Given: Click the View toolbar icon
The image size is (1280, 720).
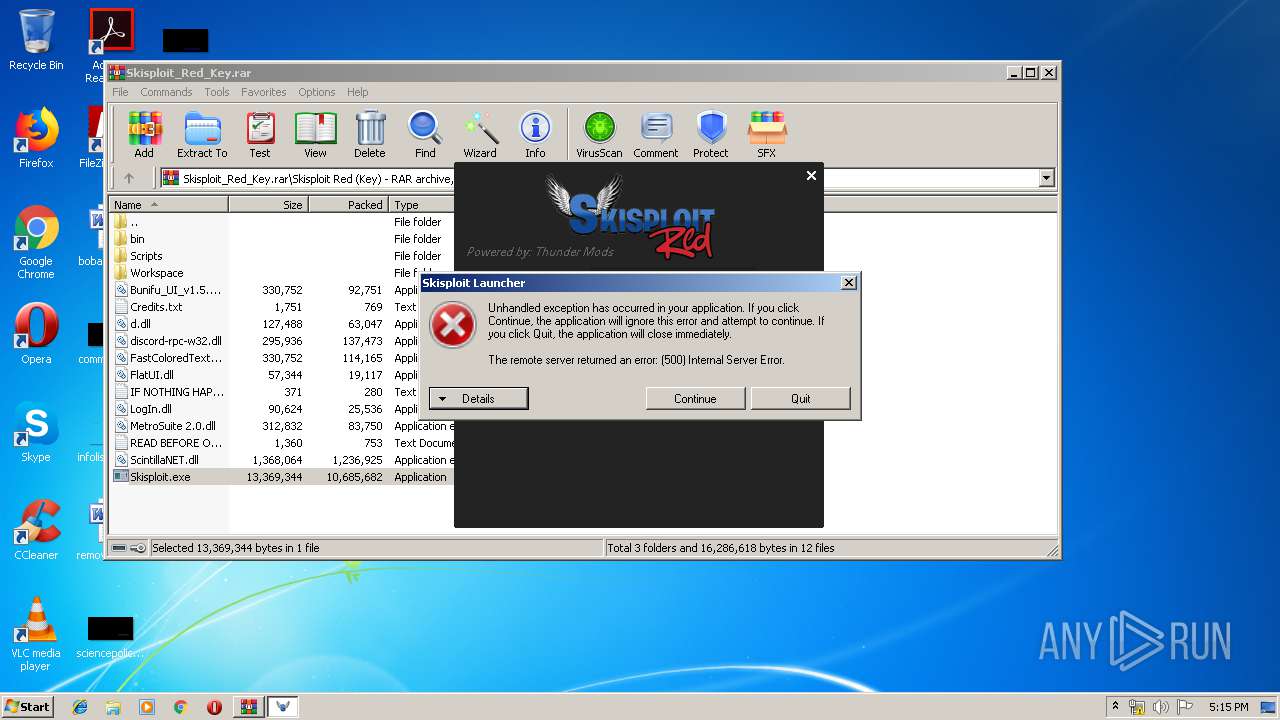Looking at the screenshot, I should coord(315,135).
